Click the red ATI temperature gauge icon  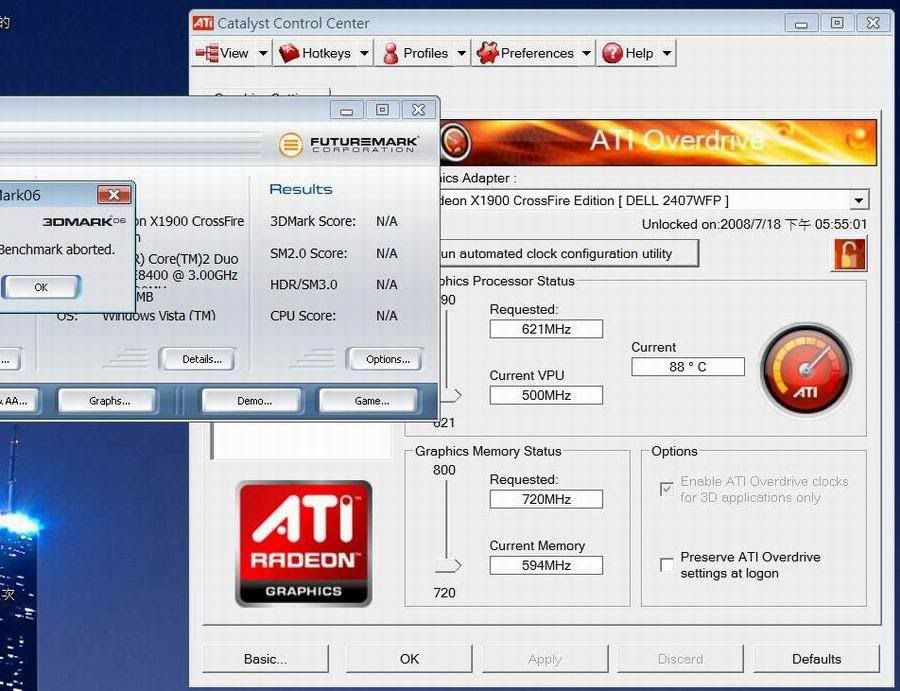coord(806,371)
